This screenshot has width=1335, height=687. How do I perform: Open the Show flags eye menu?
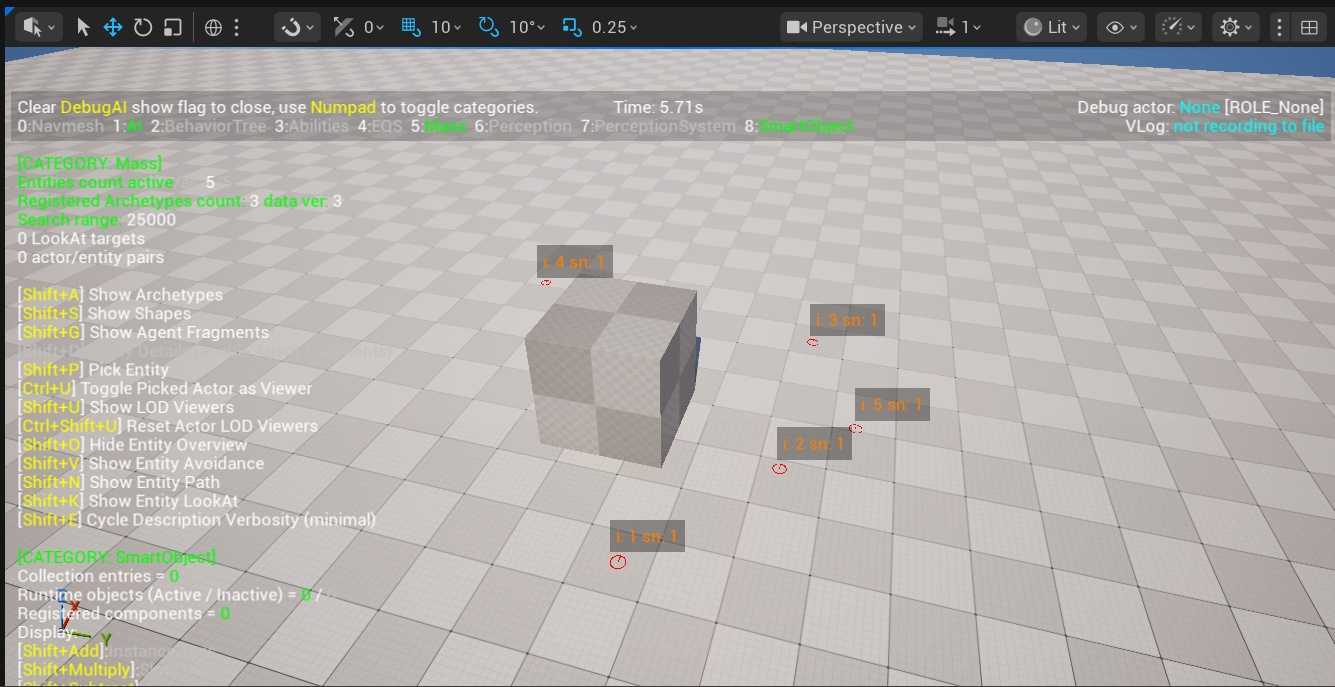point(1121,27)
